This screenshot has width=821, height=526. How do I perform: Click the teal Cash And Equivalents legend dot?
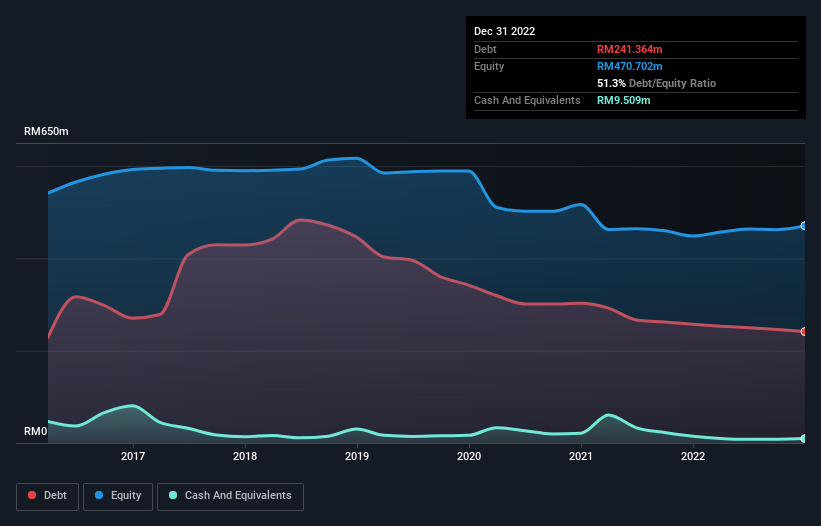[x=173, y=495]
